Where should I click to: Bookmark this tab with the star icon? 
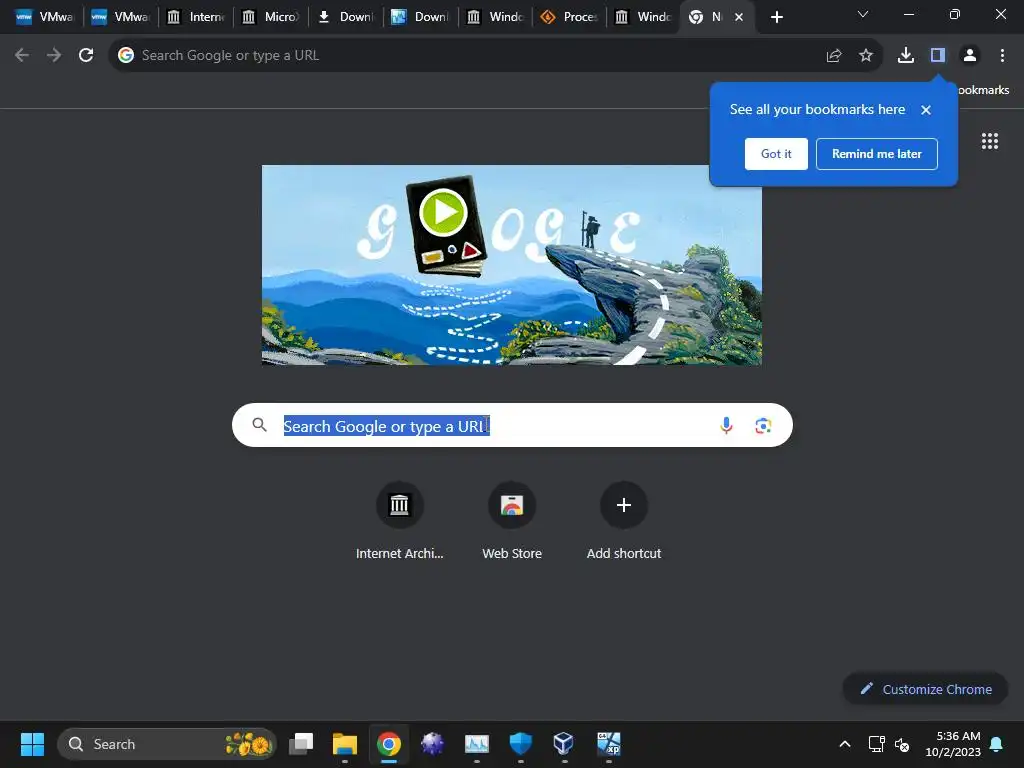(x=866, y=56)
